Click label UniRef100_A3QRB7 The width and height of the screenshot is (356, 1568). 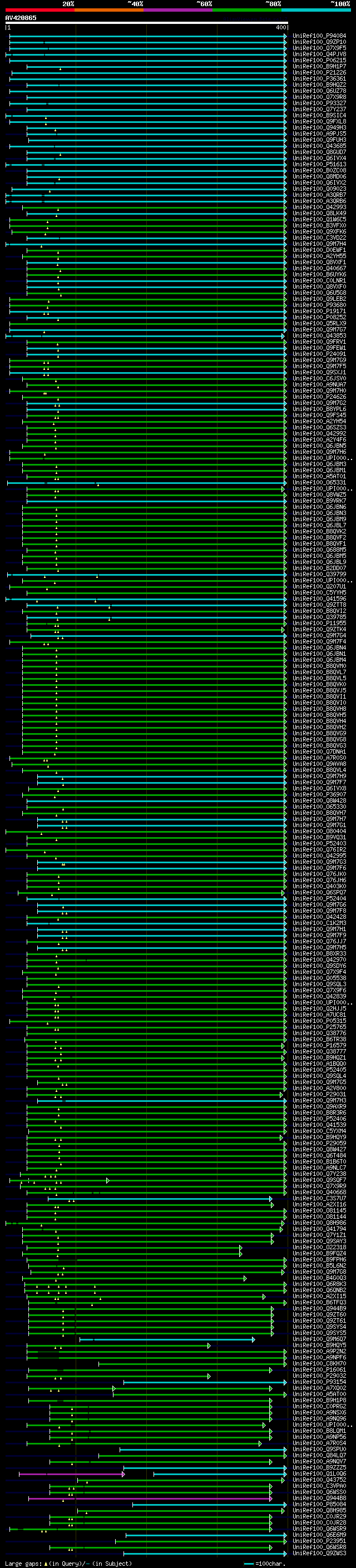point(319,195)
